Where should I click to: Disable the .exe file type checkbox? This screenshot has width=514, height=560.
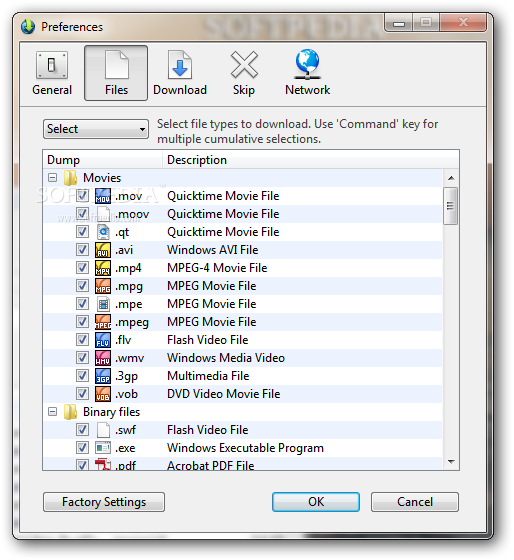[82, 448]
